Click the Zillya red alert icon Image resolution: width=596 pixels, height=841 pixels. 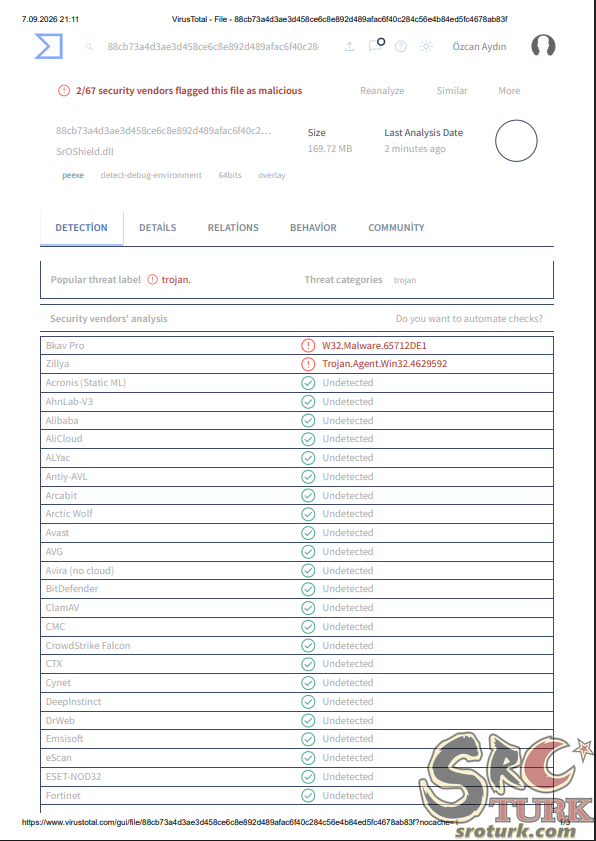[308, 364]
